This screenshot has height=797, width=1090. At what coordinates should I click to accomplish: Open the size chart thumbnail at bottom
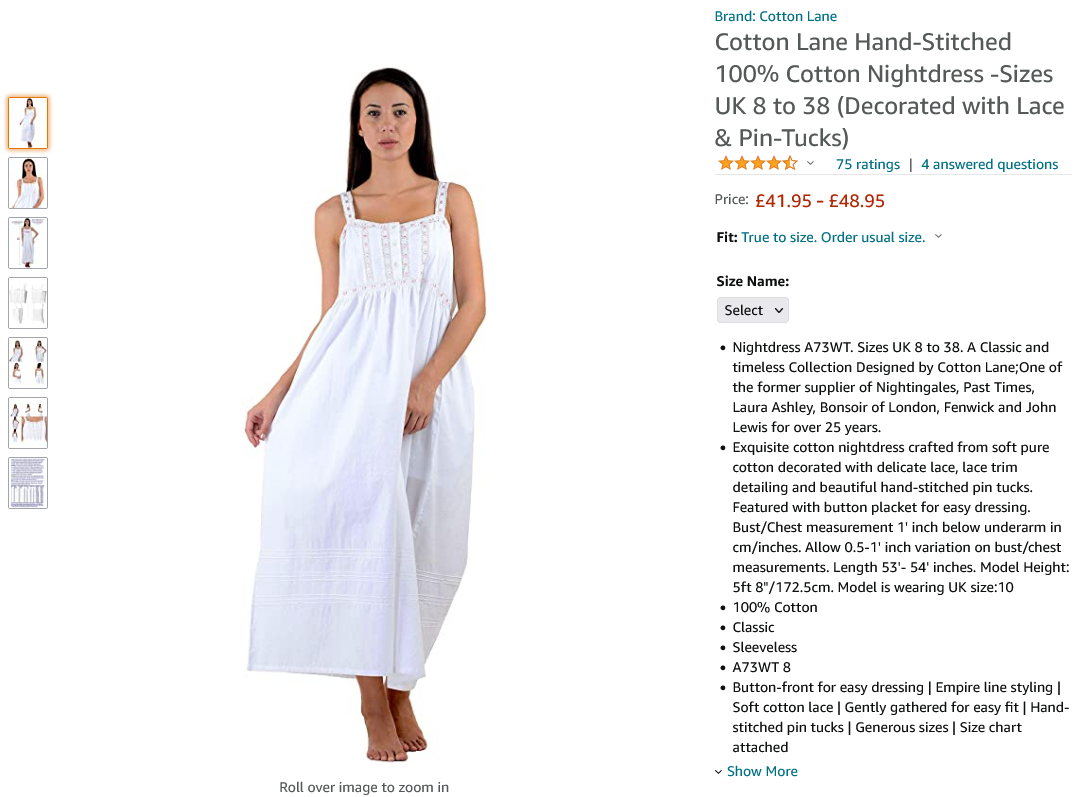(x=28, y=483)
